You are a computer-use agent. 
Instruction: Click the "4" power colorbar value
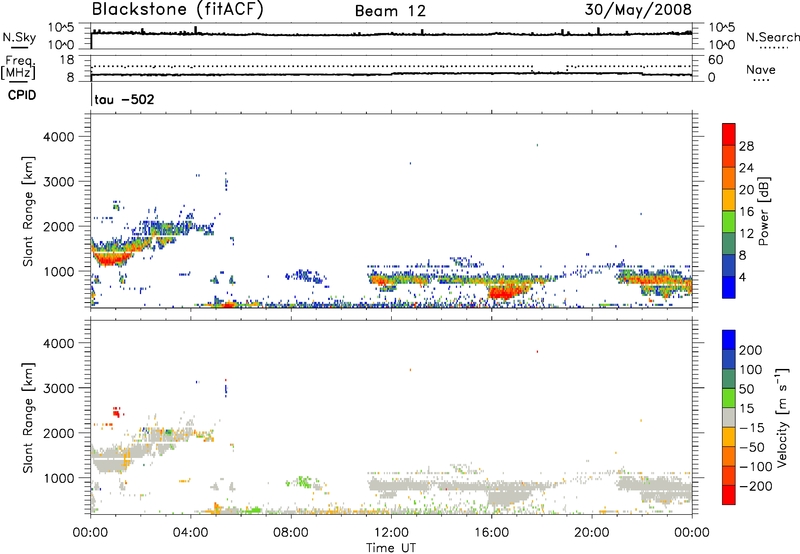point(743,277)
